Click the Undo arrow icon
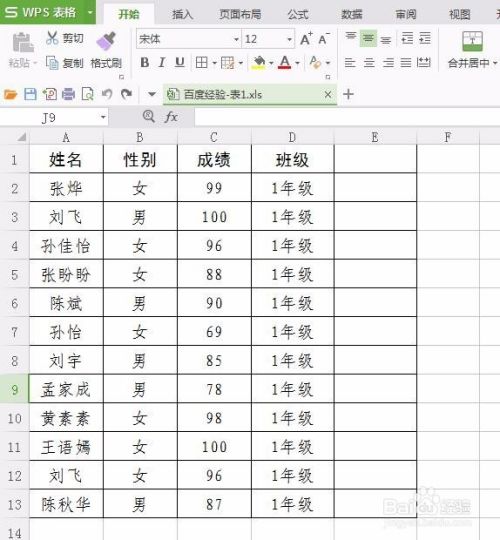Screen dimensions: 500x540 coord(107,94)
